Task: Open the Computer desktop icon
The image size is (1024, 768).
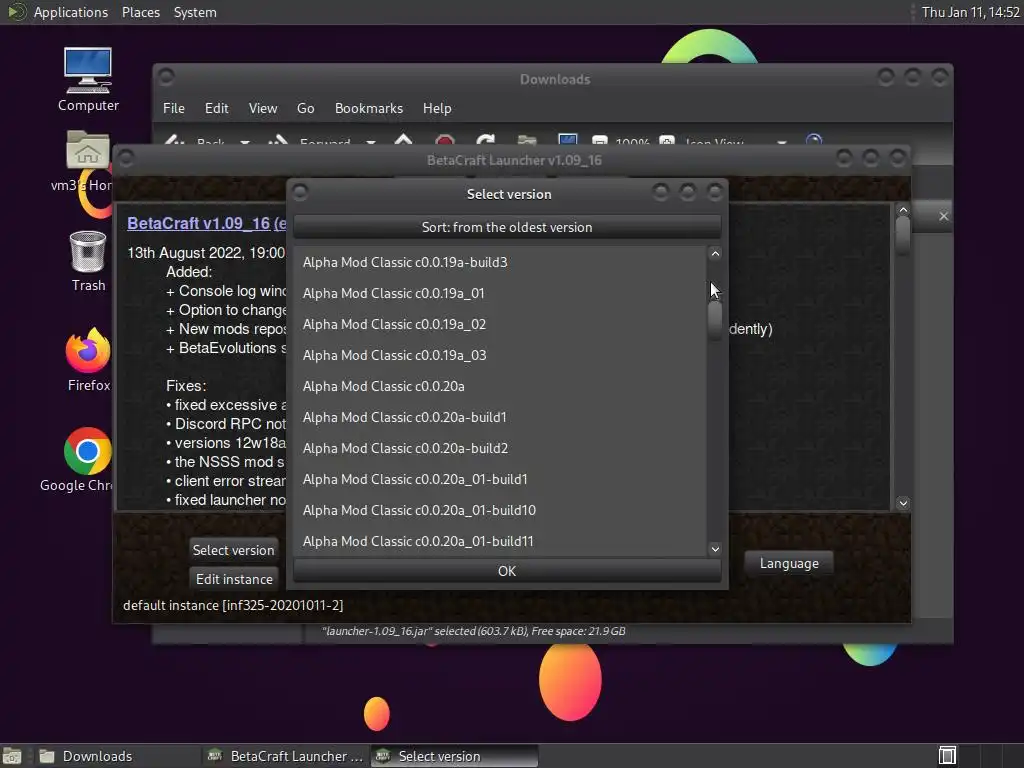Action: 88,79
